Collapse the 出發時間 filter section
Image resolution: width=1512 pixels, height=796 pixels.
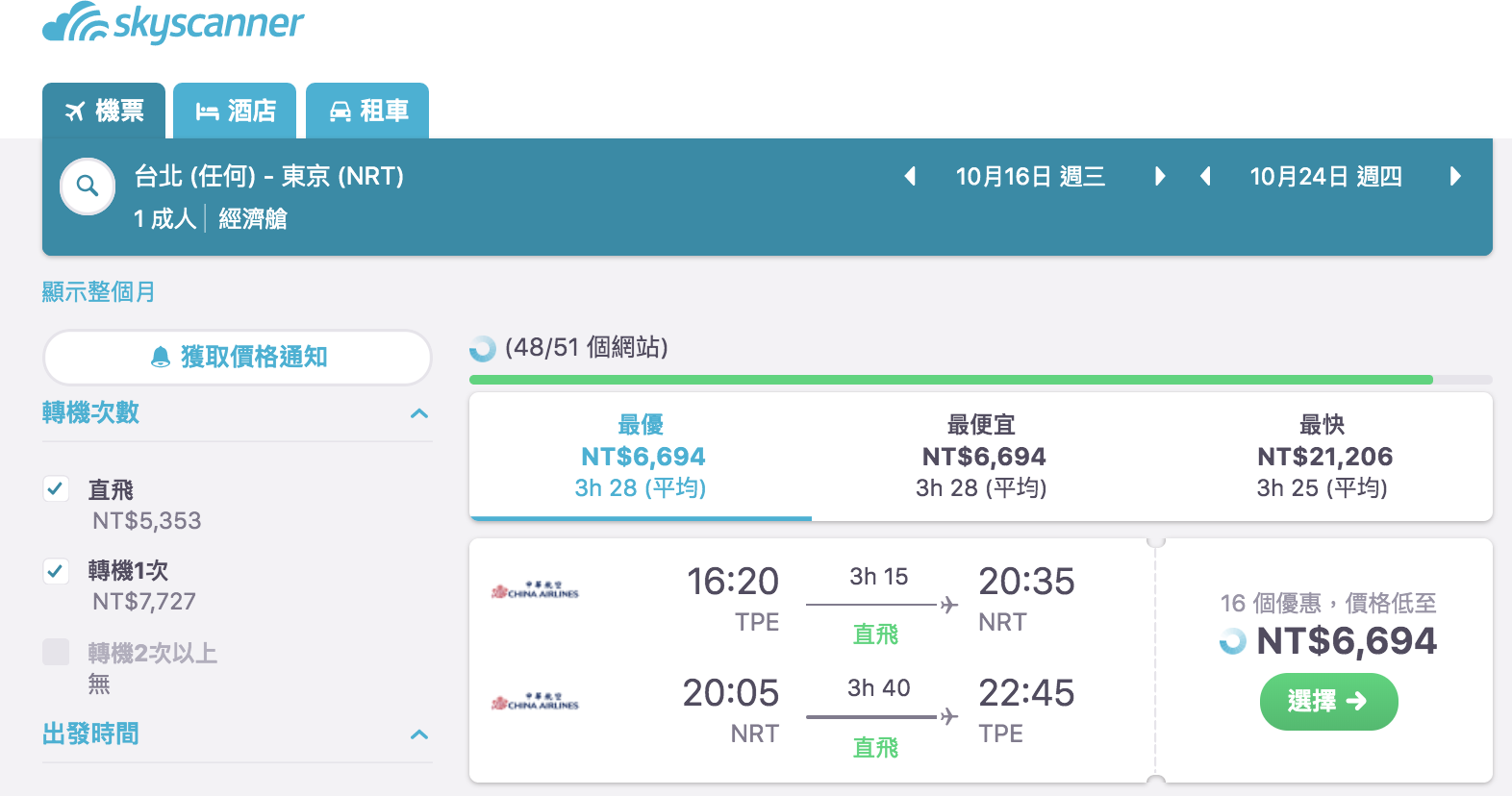[x=419, y=734]
